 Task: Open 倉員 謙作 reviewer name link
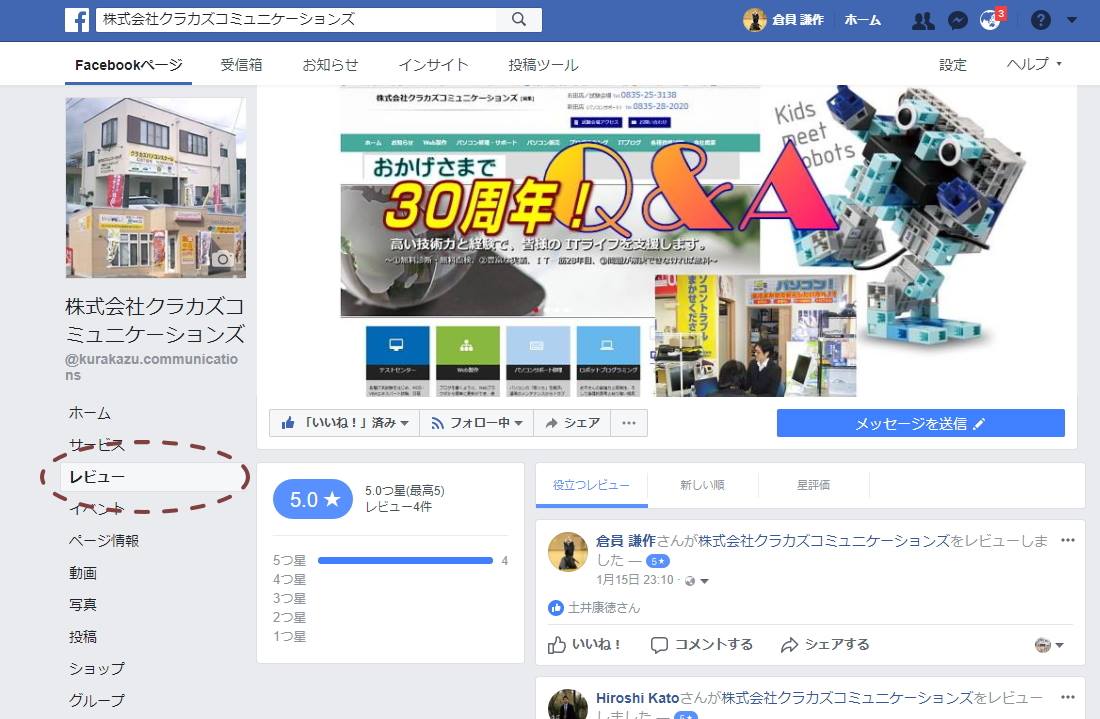[x=625, y=541]
